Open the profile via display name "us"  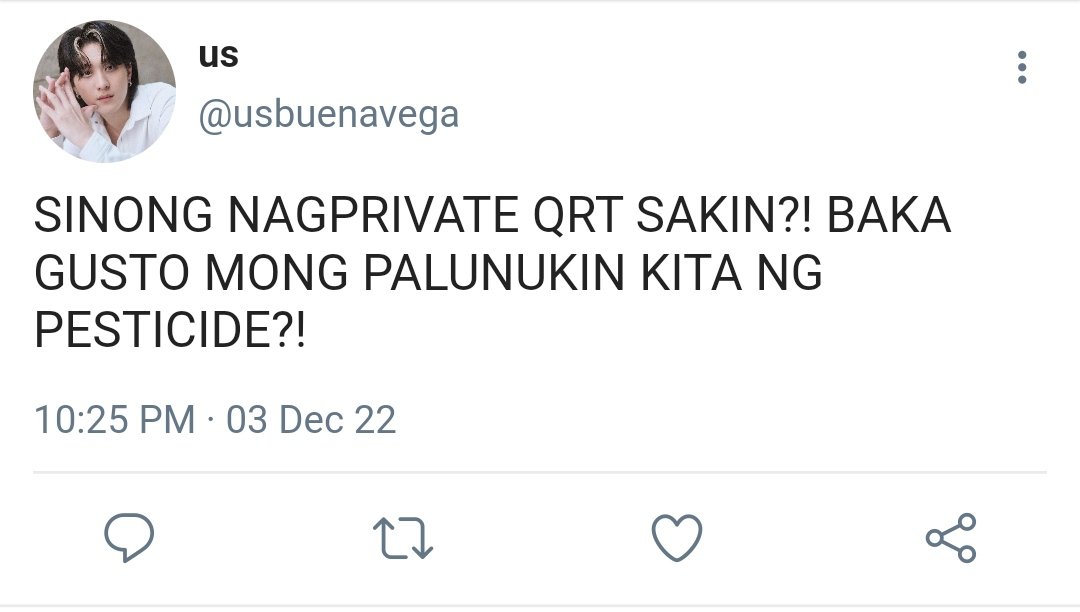[218, 56]
